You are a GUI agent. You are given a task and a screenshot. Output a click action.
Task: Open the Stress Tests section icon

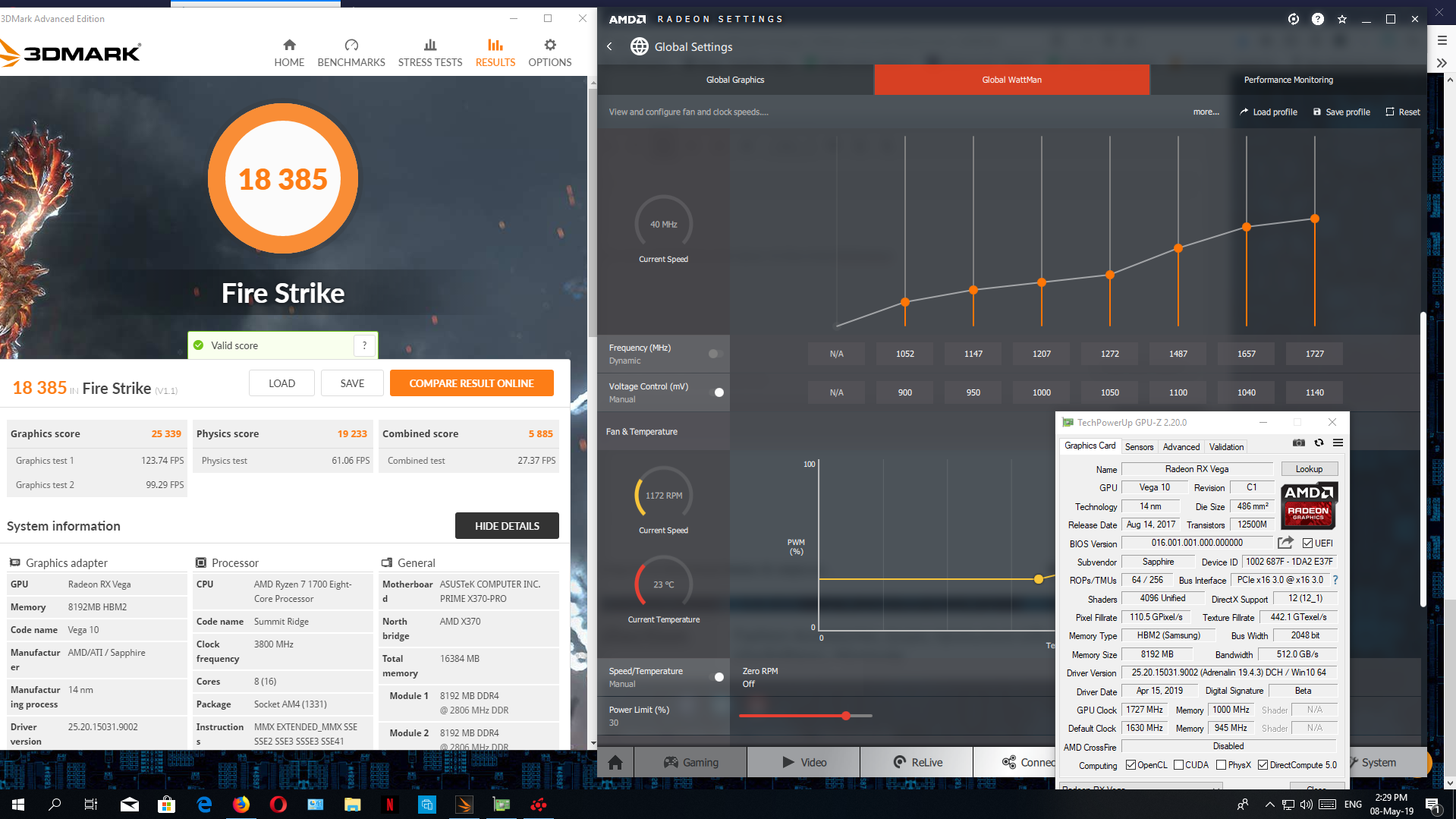(430, 46)
